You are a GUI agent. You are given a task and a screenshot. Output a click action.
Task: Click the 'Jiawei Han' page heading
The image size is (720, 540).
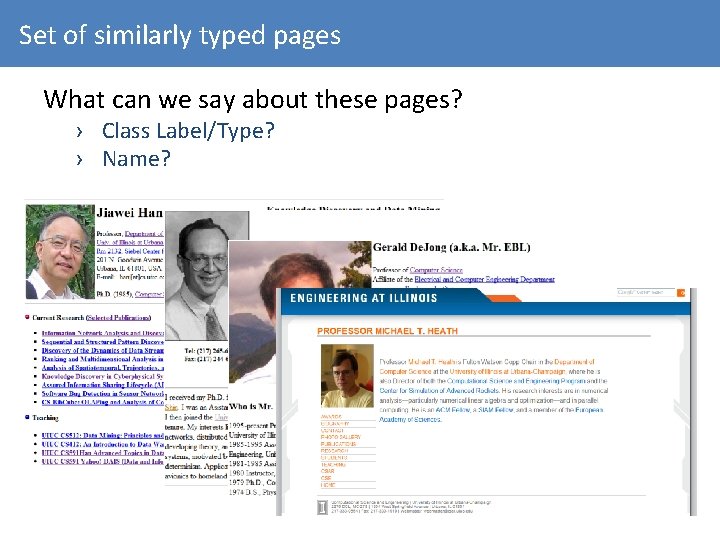[x=129, y=213]
